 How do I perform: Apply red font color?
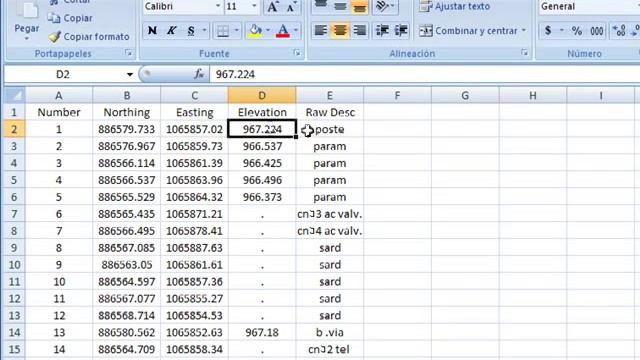tap(283, 31)
